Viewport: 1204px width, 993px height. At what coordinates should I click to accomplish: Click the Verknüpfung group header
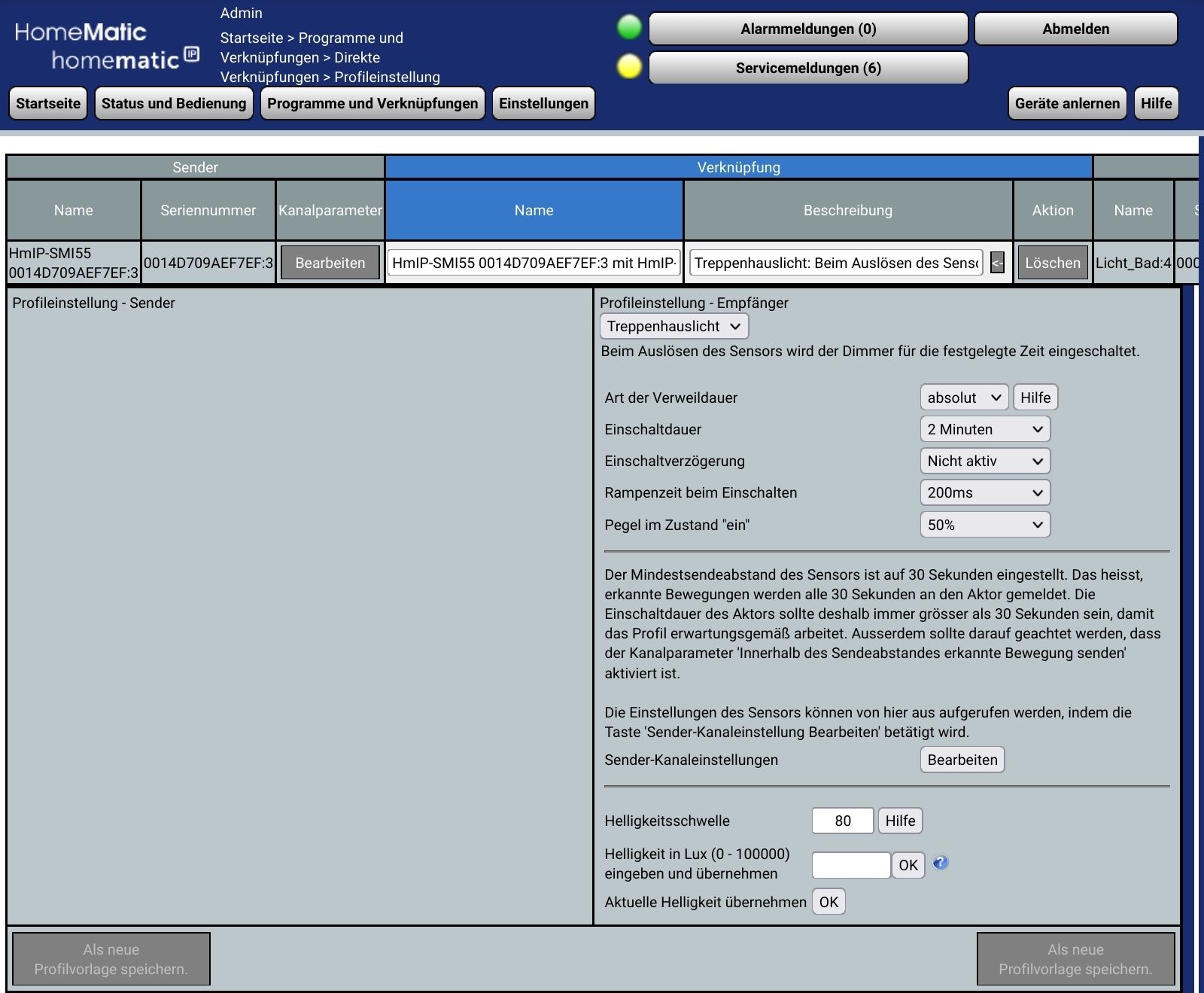[738, 167]
